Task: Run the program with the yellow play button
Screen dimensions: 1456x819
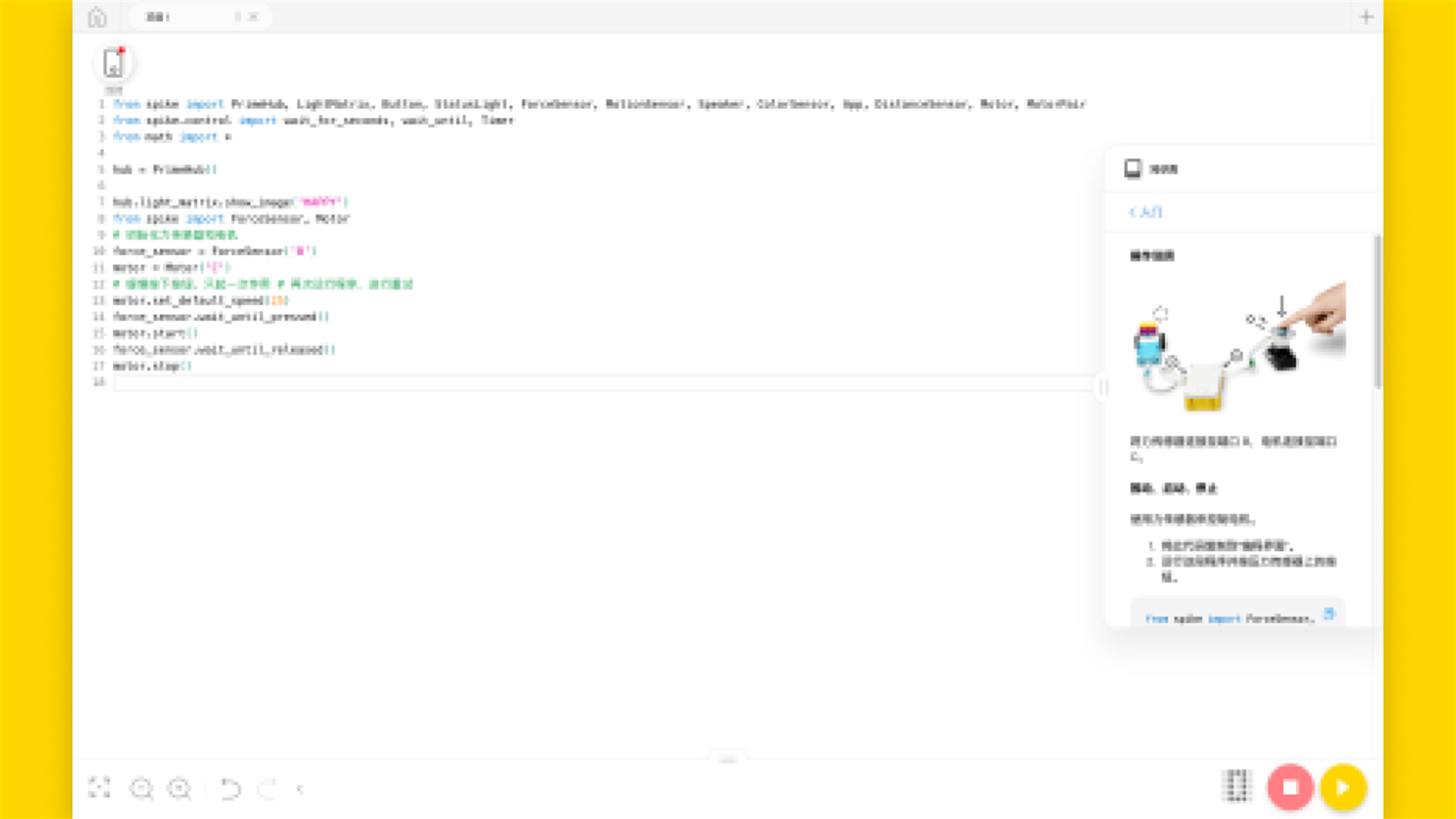Action: click(1343, 787)
